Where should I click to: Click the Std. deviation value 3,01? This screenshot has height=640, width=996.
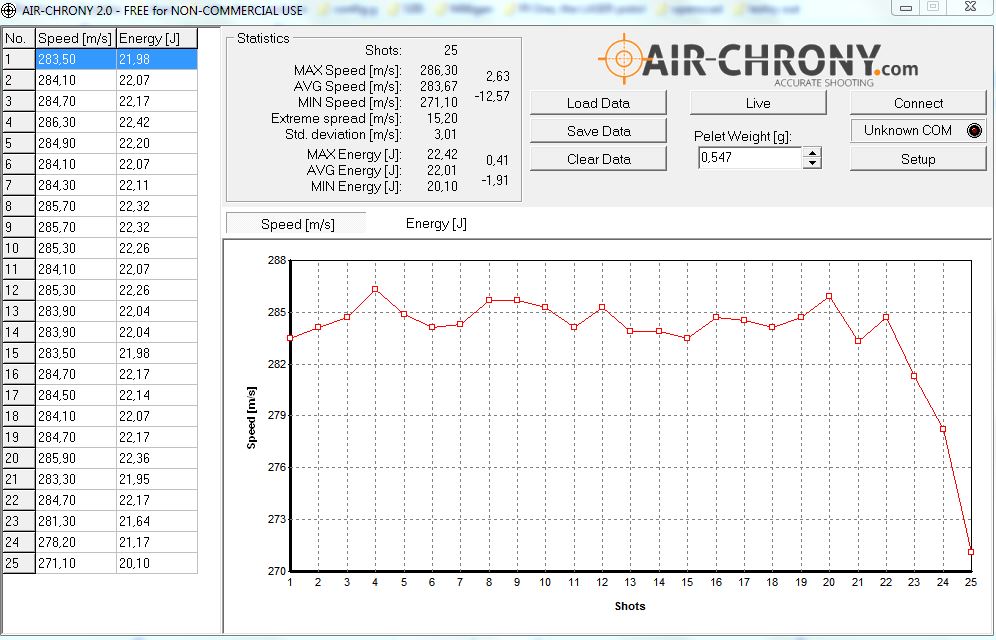446,134
